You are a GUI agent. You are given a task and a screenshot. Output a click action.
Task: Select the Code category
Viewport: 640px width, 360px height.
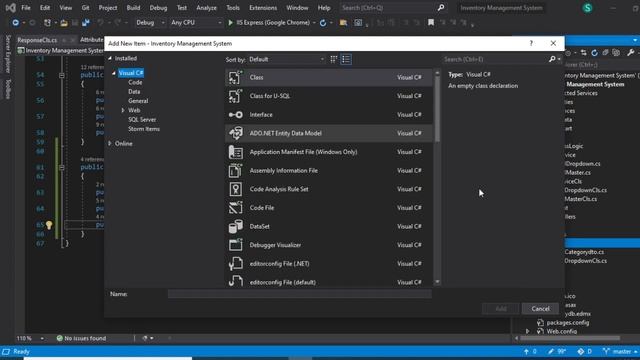click(x=135, y=82)
